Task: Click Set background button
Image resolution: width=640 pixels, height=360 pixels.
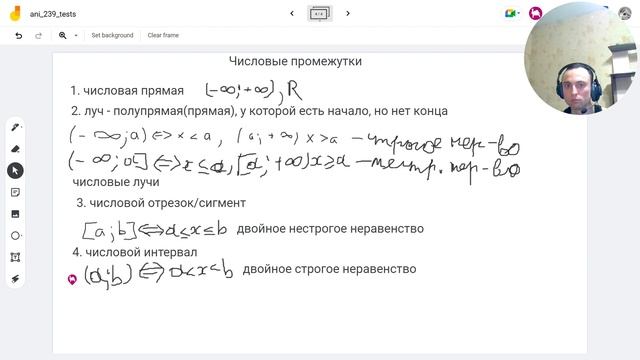Action: 112,36
